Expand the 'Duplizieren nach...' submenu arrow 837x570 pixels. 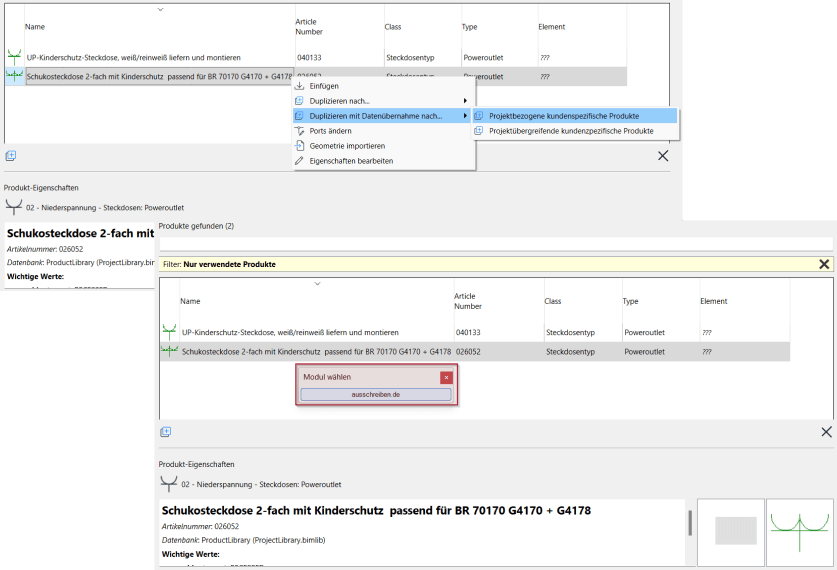click(x=465, y=101)
